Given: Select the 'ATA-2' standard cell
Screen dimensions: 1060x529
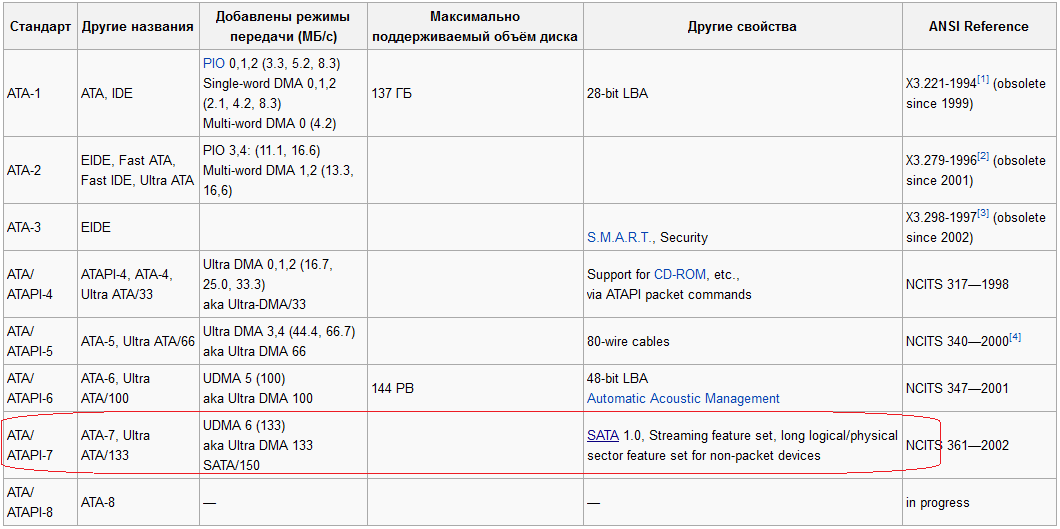Looking at the screenshot, I should [40, 170].
